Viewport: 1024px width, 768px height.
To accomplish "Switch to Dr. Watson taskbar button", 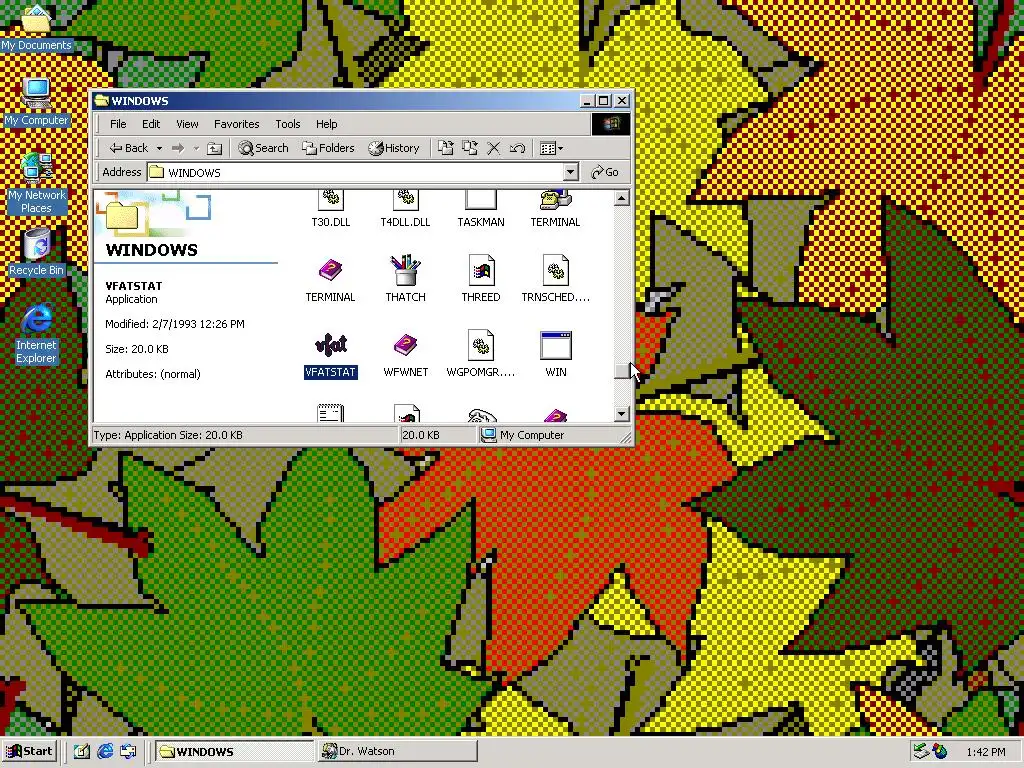I will 397,751.
